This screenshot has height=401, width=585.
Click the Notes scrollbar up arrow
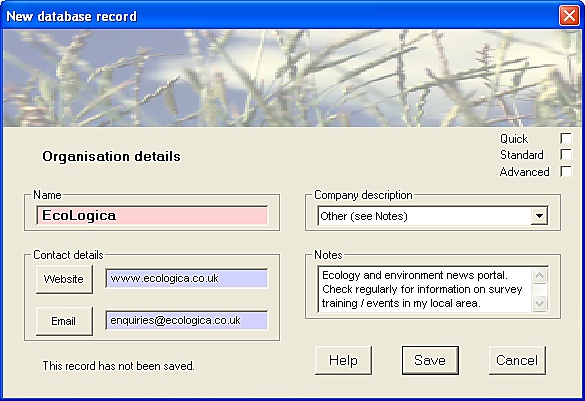pos(539,276)
